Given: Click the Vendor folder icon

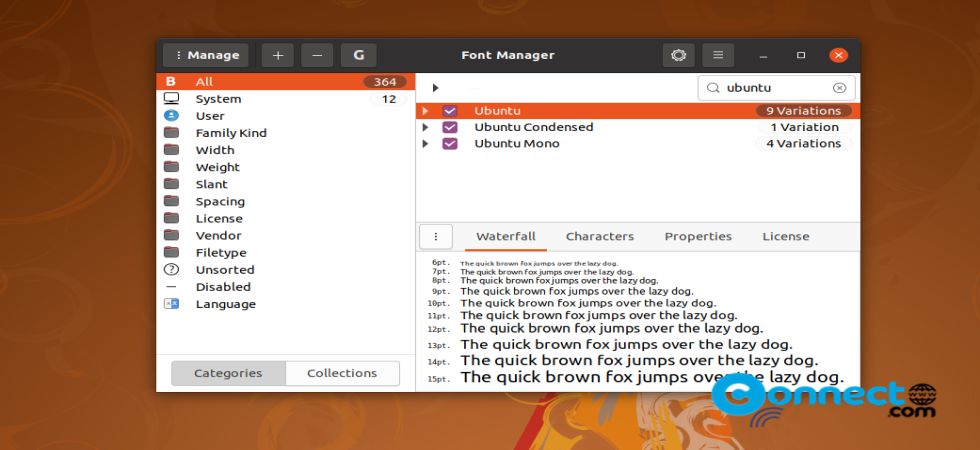Looking at the screenshot, I should point(171,235).
